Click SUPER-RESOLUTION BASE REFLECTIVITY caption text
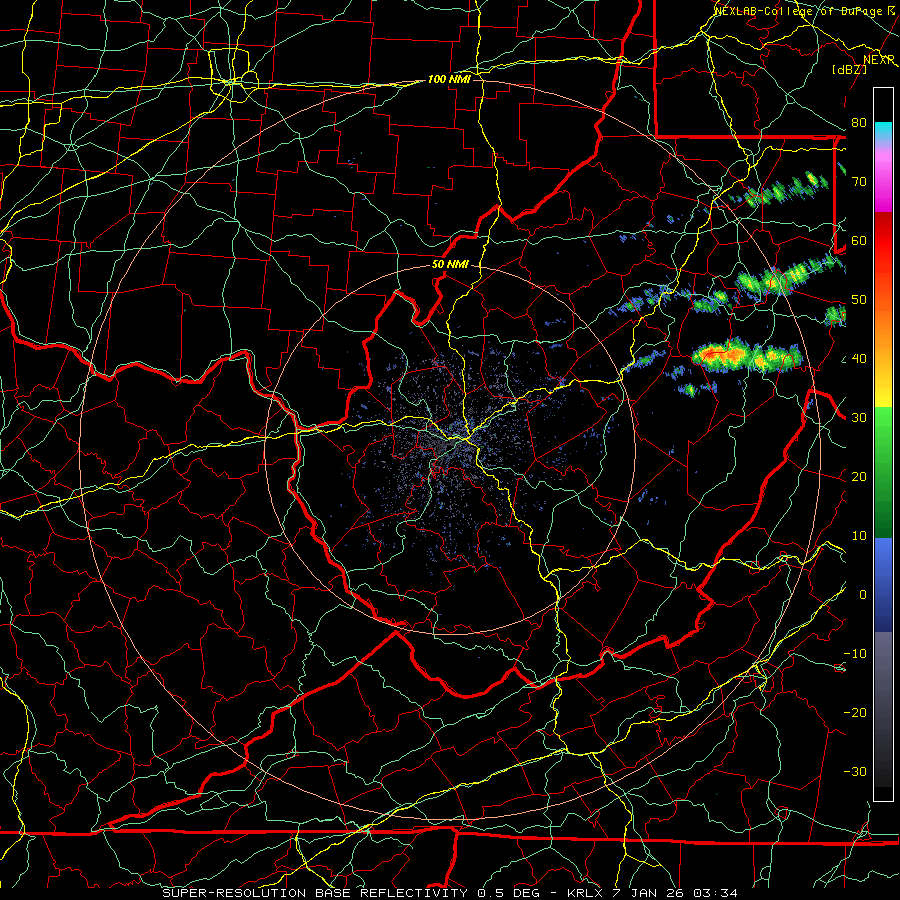Screen dimensions: 900x900 coord(315,893)
